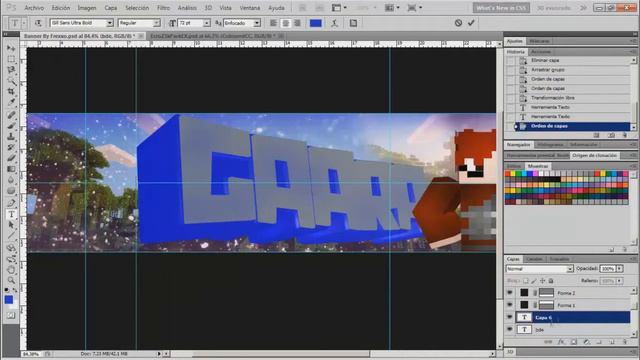Open the Filtro menu
640x360 pixels.
(x=163, y=8)
